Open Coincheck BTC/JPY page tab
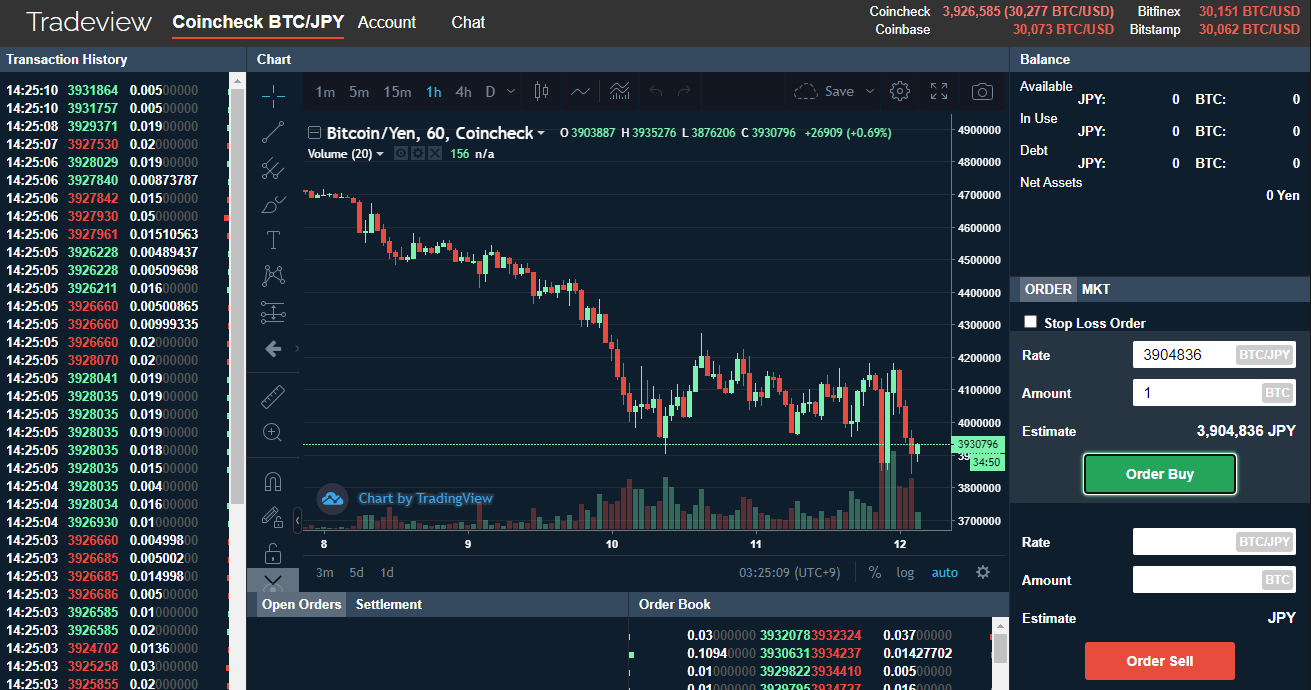Screen dimensions: 1311x690 pos(258,22)
